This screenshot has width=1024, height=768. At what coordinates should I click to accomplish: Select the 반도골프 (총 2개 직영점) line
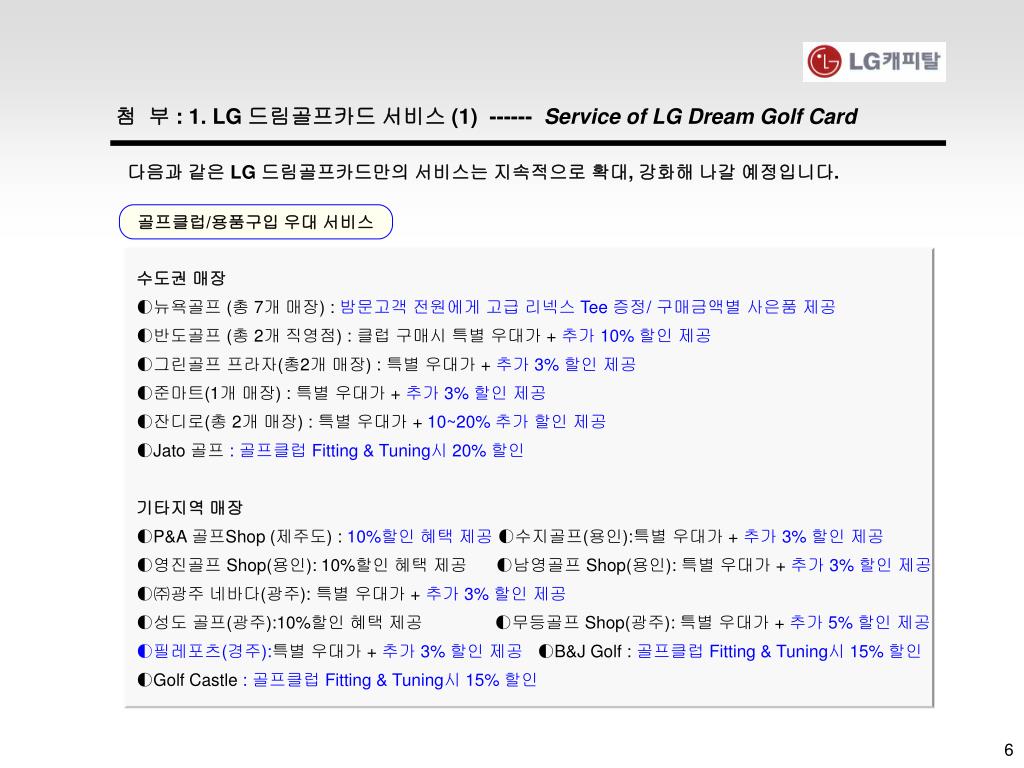tap(424, 336)
